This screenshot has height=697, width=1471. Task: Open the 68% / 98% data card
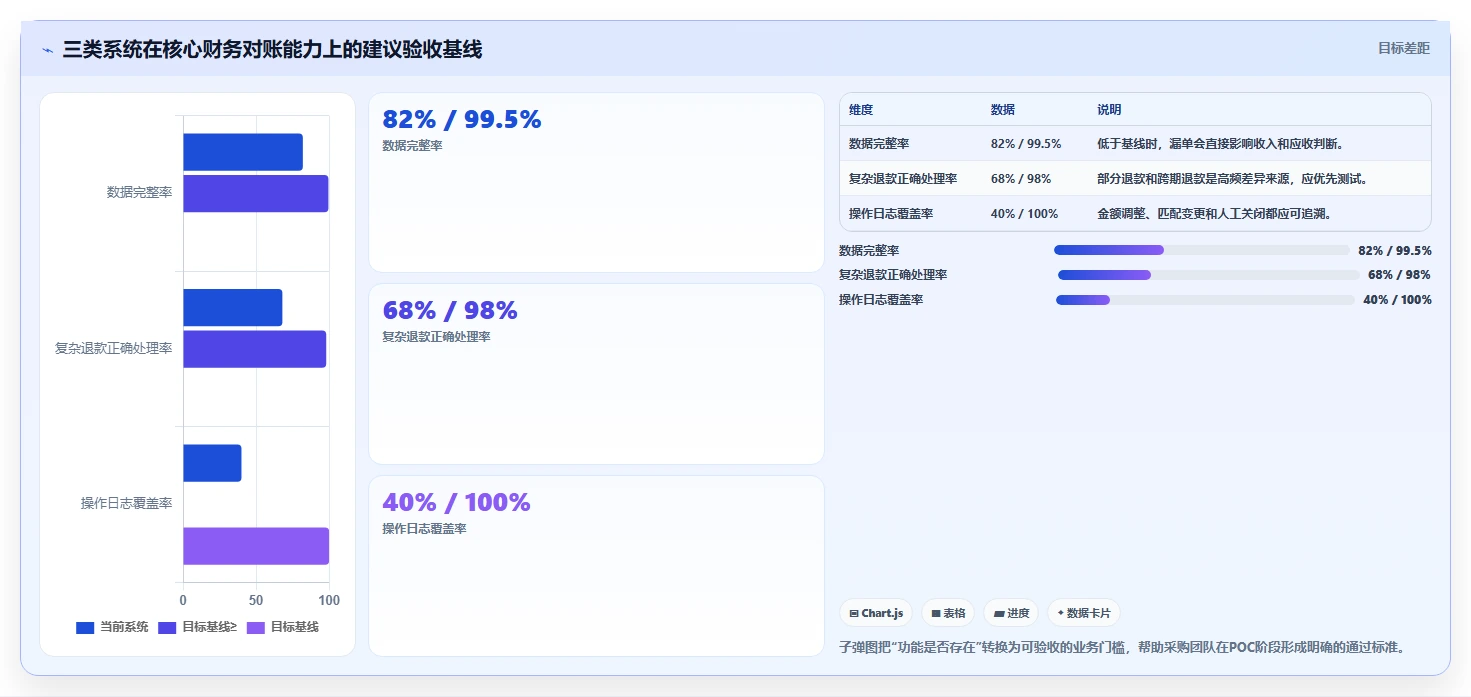pos(596,374)
